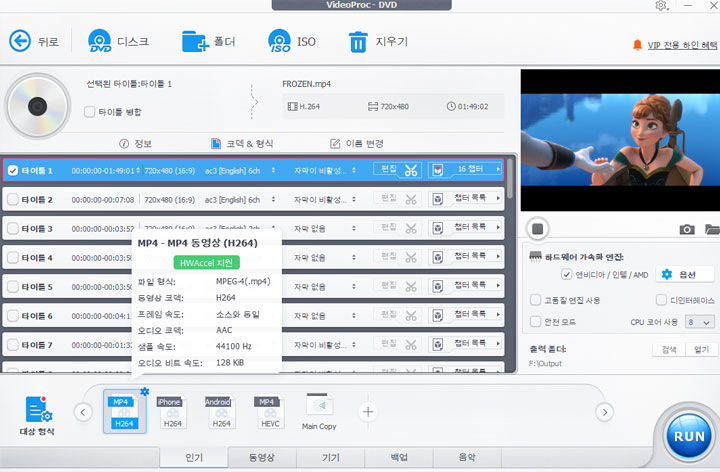
Task: Check 타이틀 6 checkbox
Action: click(x=13, y=315)
